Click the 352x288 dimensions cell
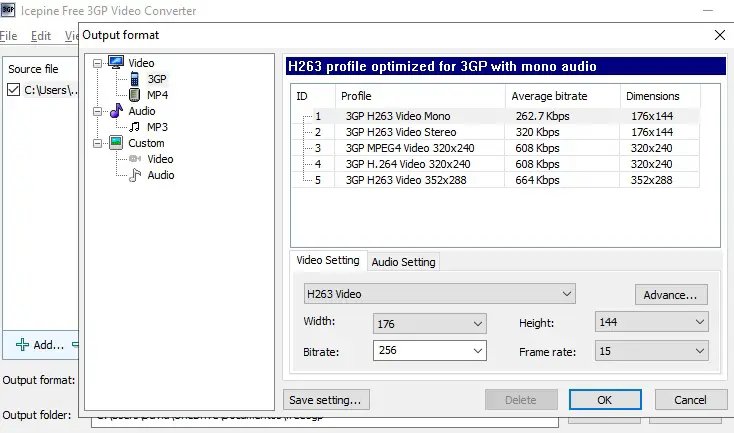The height and width of the screenshot is (433, 734). 651,180
